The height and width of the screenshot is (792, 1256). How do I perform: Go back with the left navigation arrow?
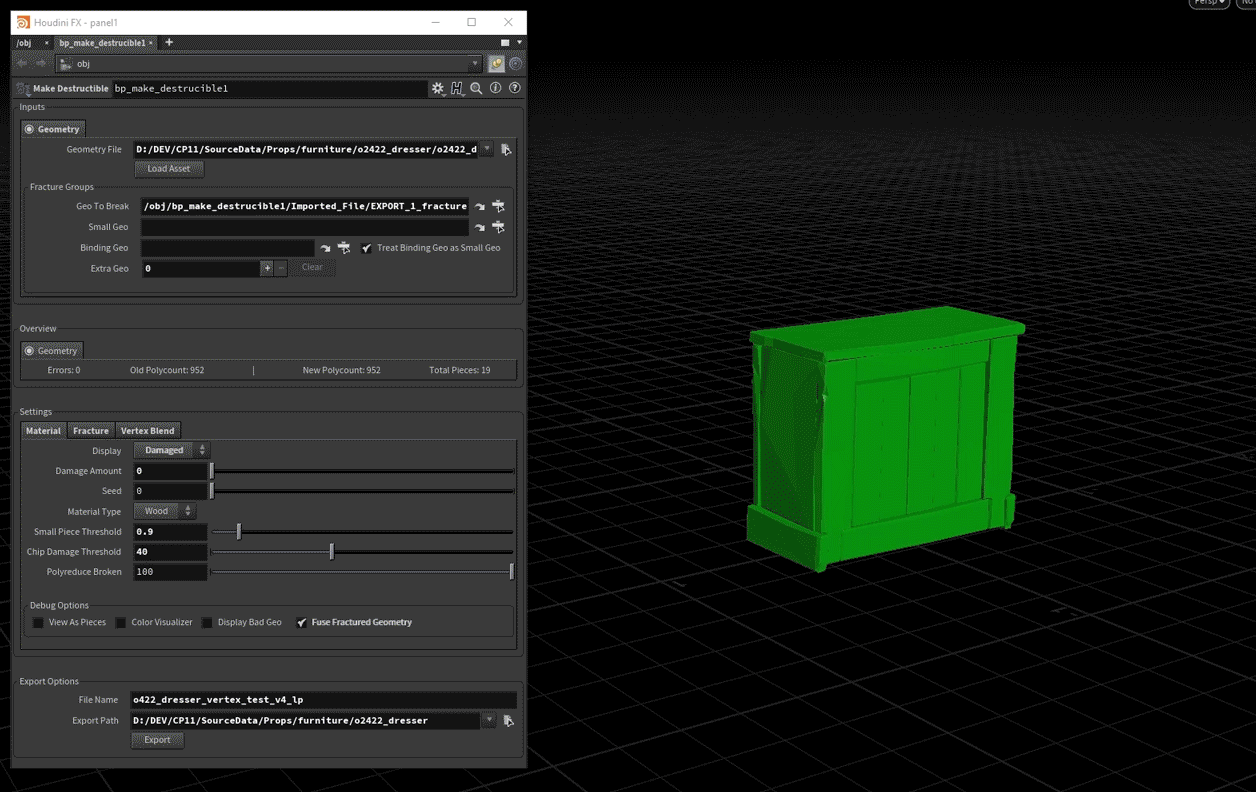click(x=23, y=63)
